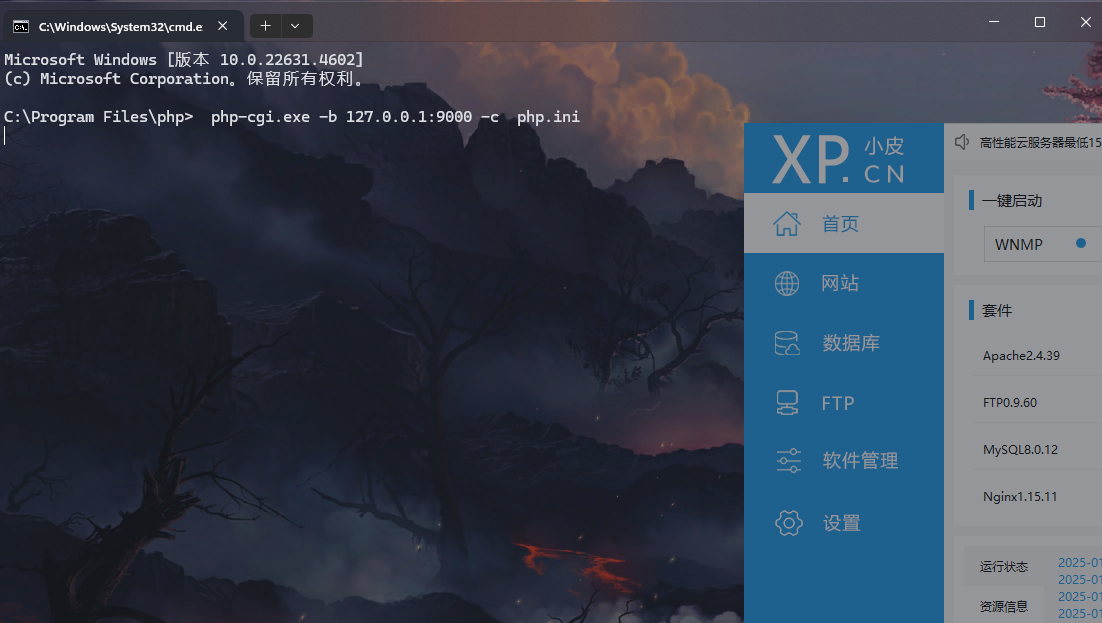Click the XP.CN 小皮 logo
Viewport: 1102px width, 623px height.
click(x=840, y=159)
